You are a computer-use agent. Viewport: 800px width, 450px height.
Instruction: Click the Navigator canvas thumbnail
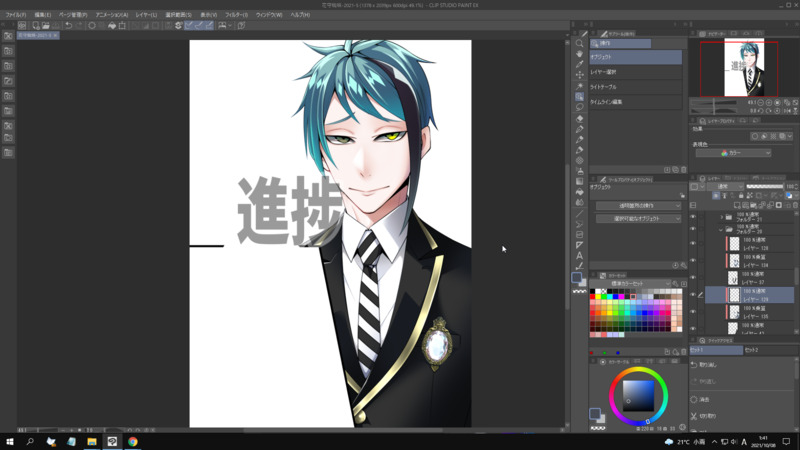(744, 69)
